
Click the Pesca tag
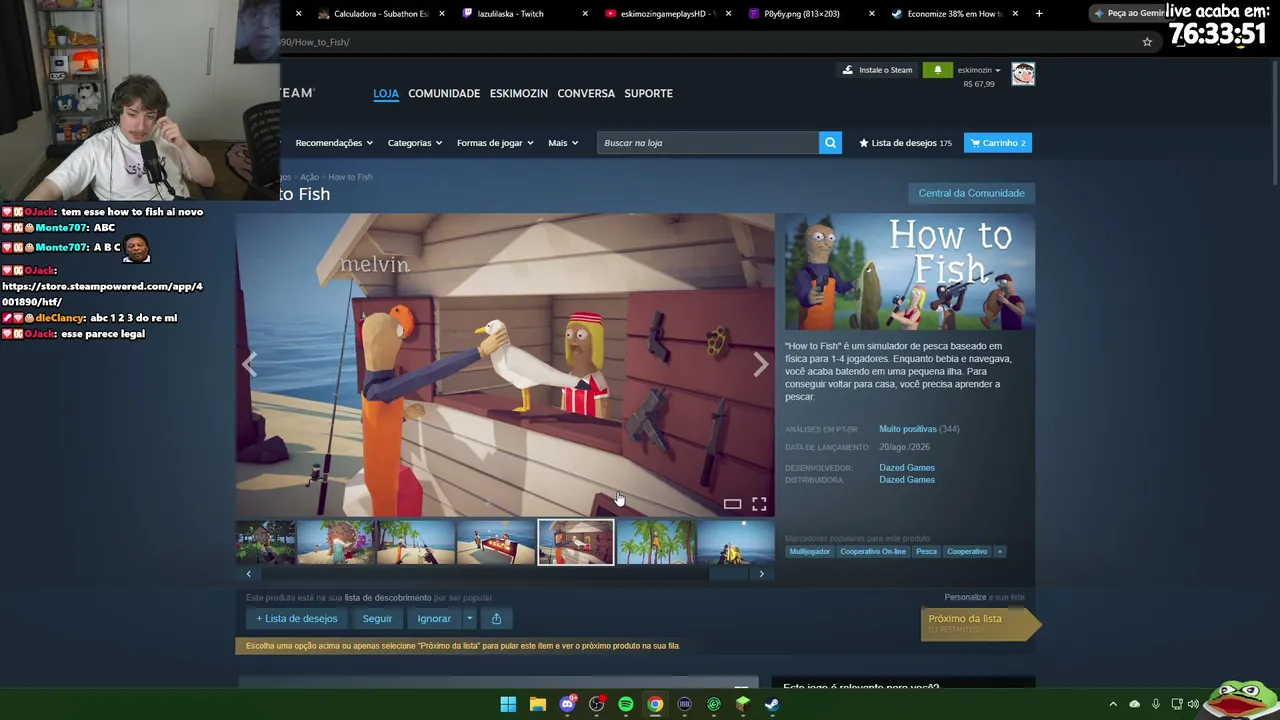point(927,552)
